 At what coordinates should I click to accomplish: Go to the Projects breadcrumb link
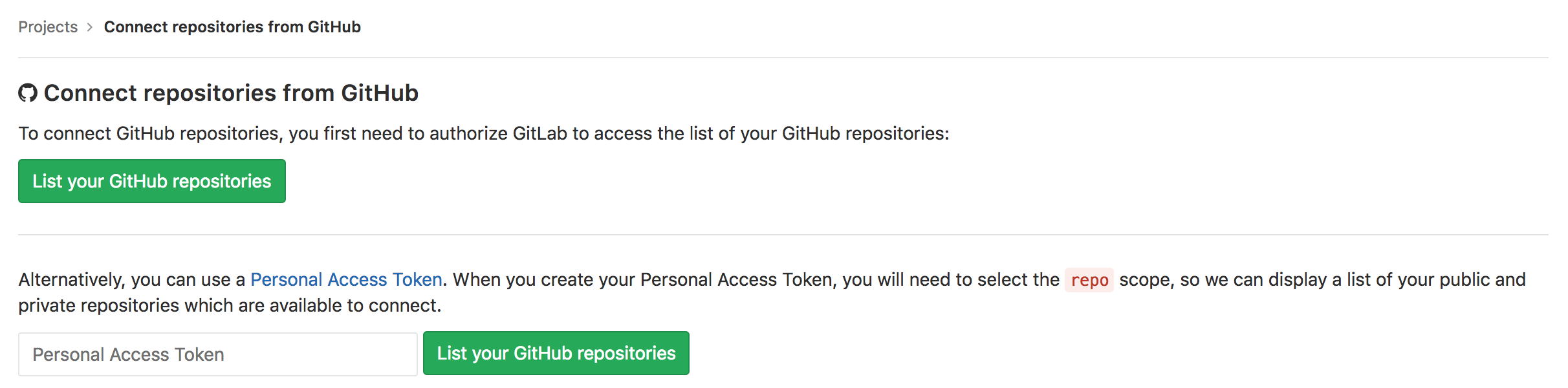(48, 27)
